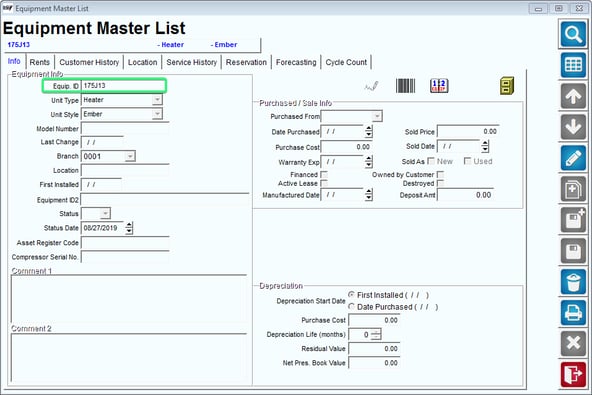Click the red exit door icon

click(x=573, y=374)
